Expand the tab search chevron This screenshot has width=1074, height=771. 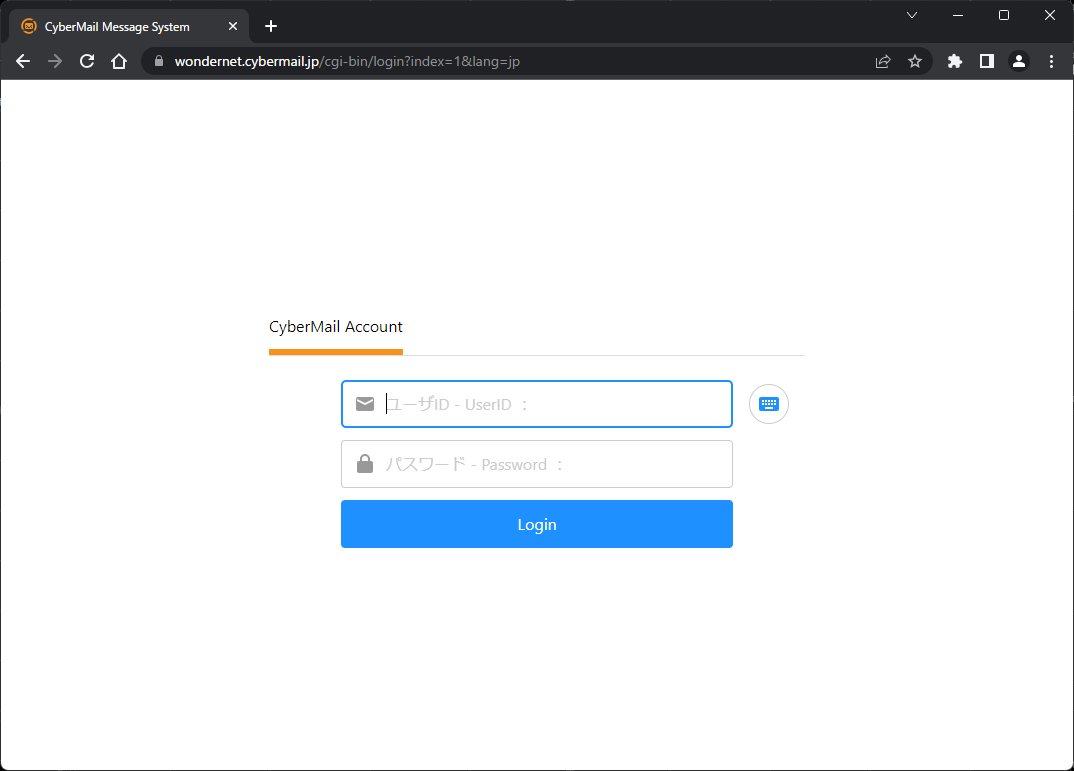912,15
